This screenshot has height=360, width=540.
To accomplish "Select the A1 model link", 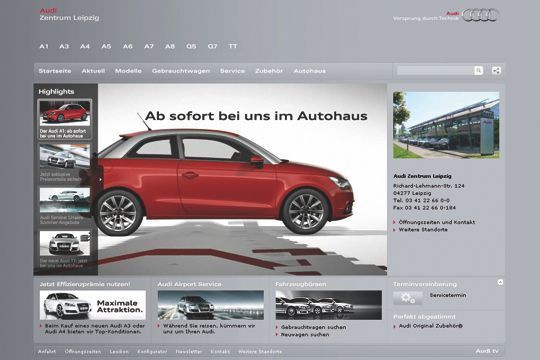I will [44, 46].
